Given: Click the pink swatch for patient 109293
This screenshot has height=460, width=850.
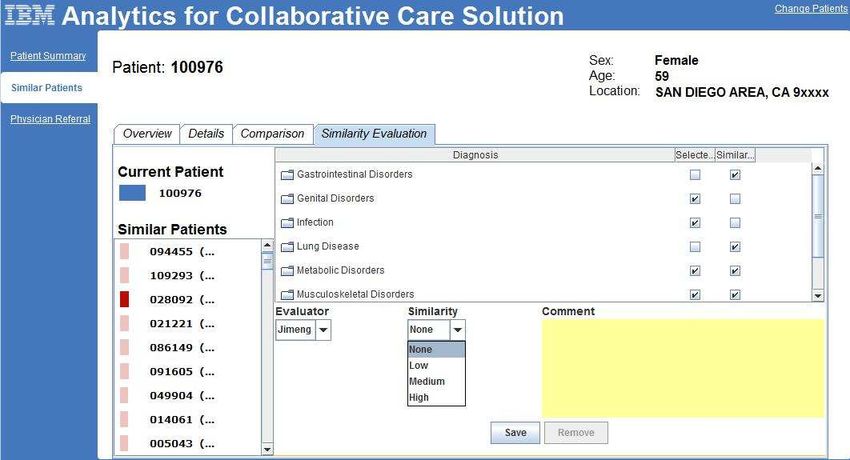Looking at the screenshot, I should click(x=124, y=275).
